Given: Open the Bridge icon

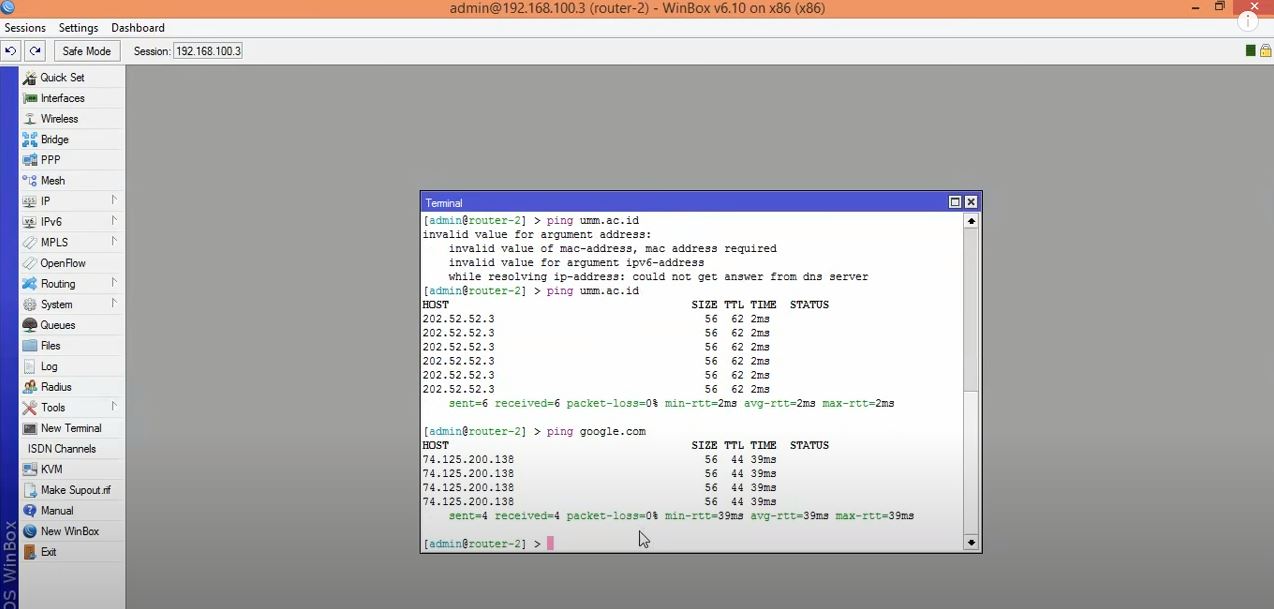Looking at the screenshot, I should pyautogui.click(x=30, y=139).
